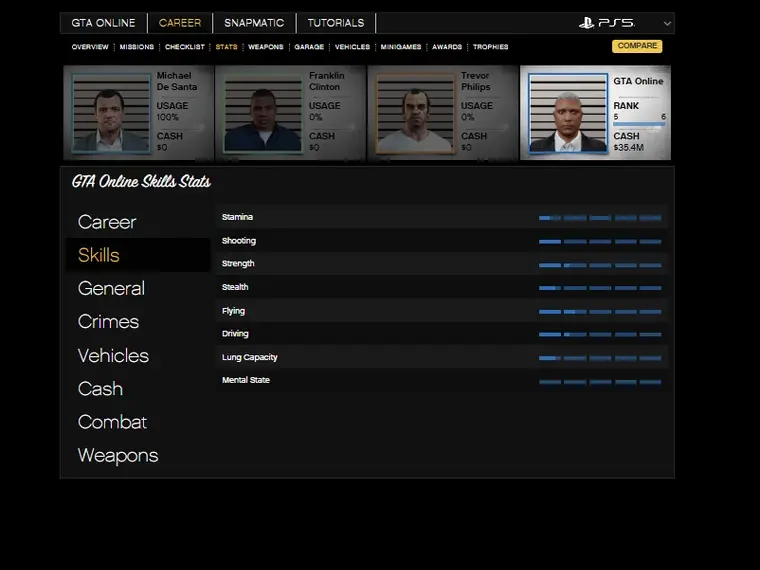Click the Lung Capacity skill bar
This screenshot has width=760, height=570.
coord(600,358)
